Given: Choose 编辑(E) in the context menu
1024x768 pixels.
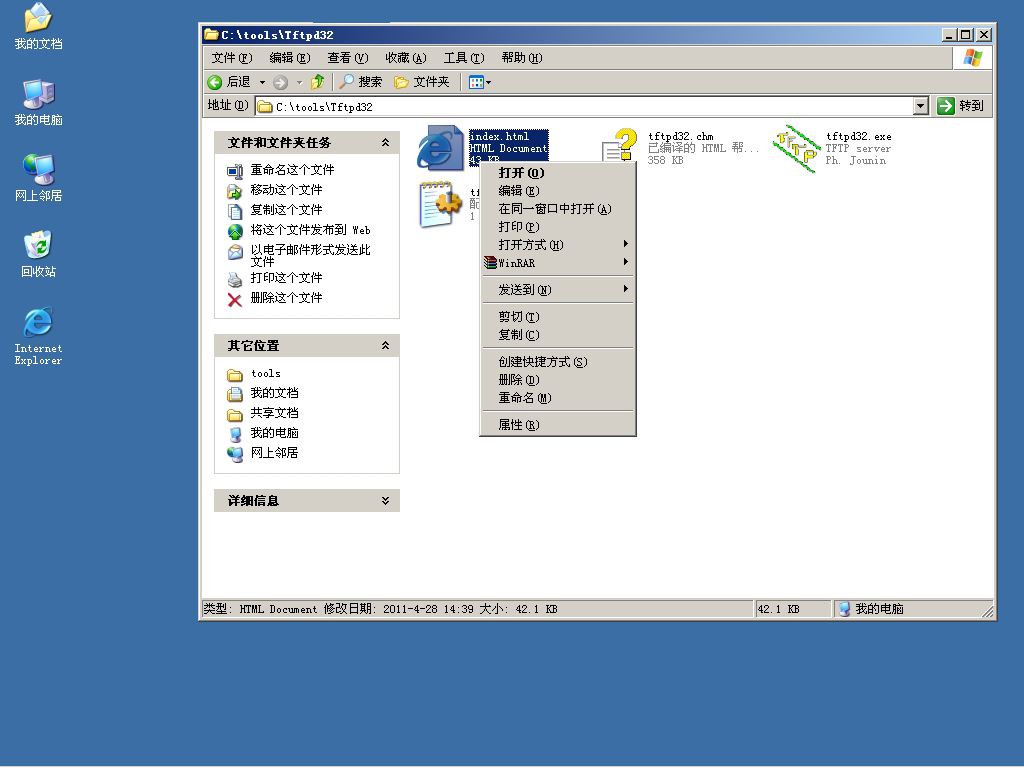Looking at the screenshot, I should pos(558,191).
